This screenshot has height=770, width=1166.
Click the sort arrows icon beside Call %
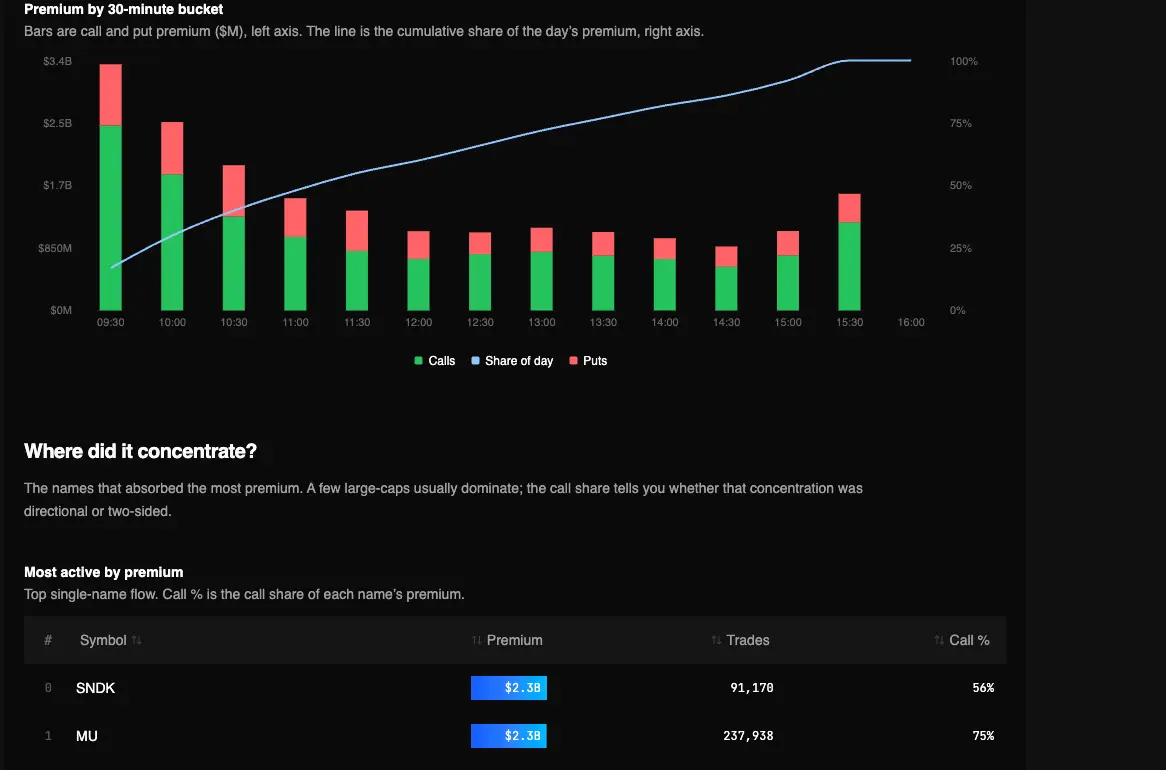click(x=939, y=641)
